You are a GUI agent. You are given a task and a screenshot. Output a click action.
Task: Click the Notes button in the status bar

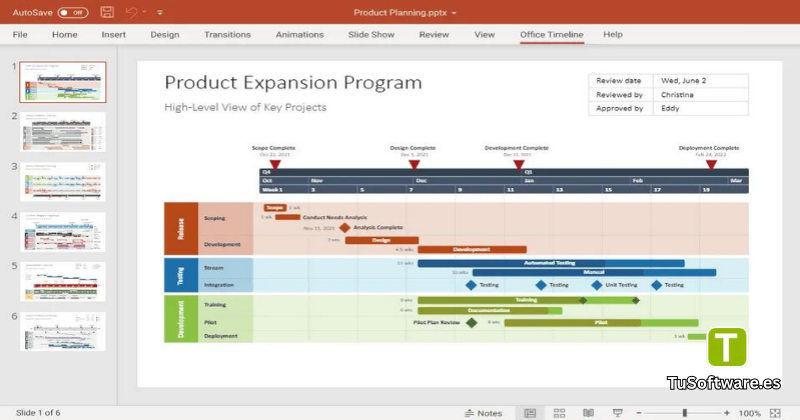[x=484, y=413]
